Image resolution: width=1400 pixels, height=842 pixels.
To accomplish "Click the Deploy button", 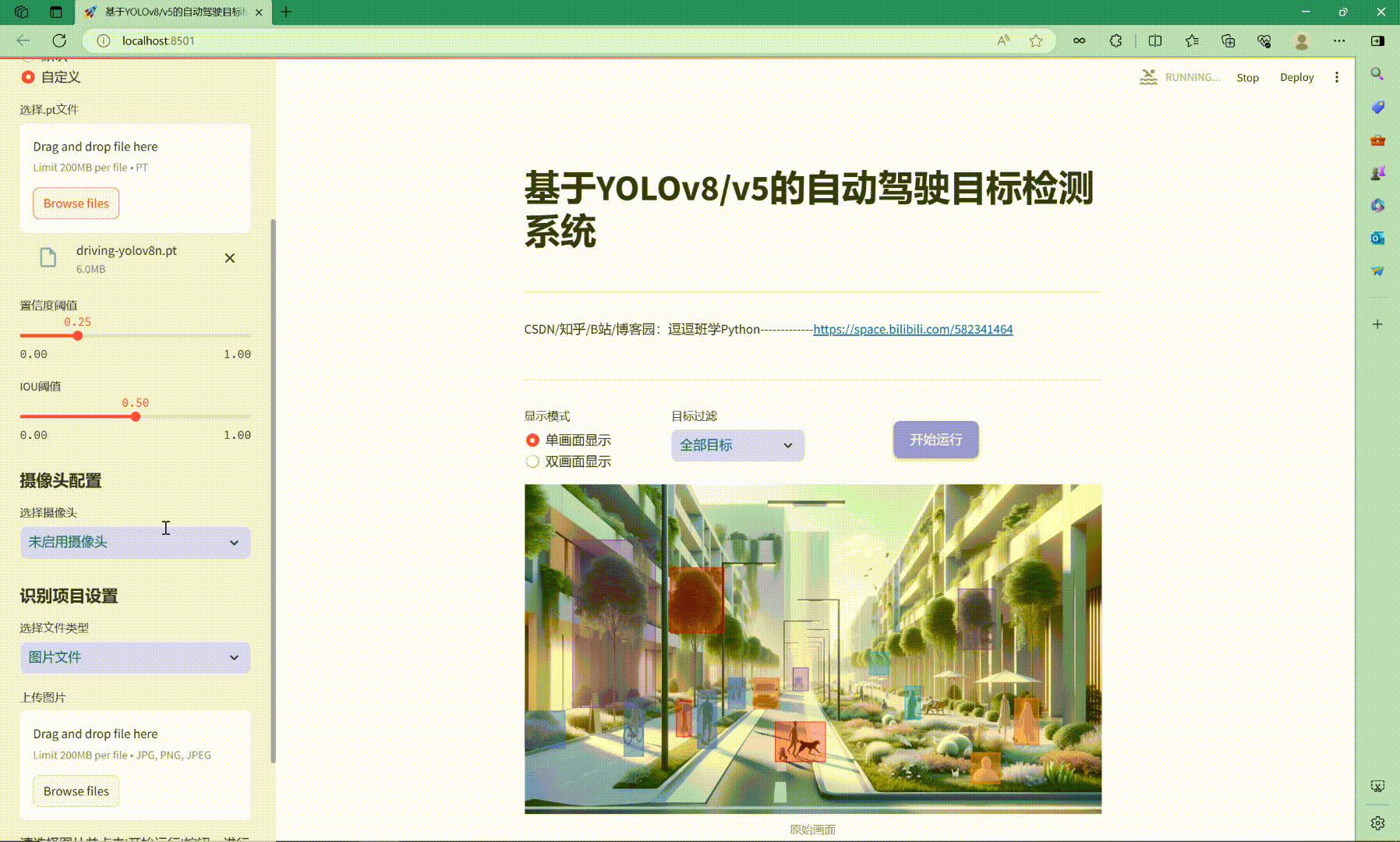I will point(1296,77).
